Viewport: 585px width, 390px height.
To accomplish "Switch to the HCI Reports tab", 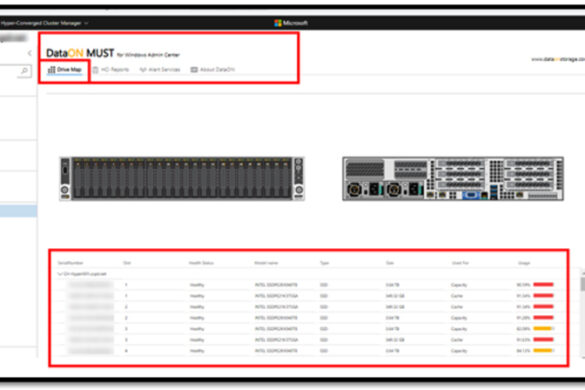I will 111,70.
